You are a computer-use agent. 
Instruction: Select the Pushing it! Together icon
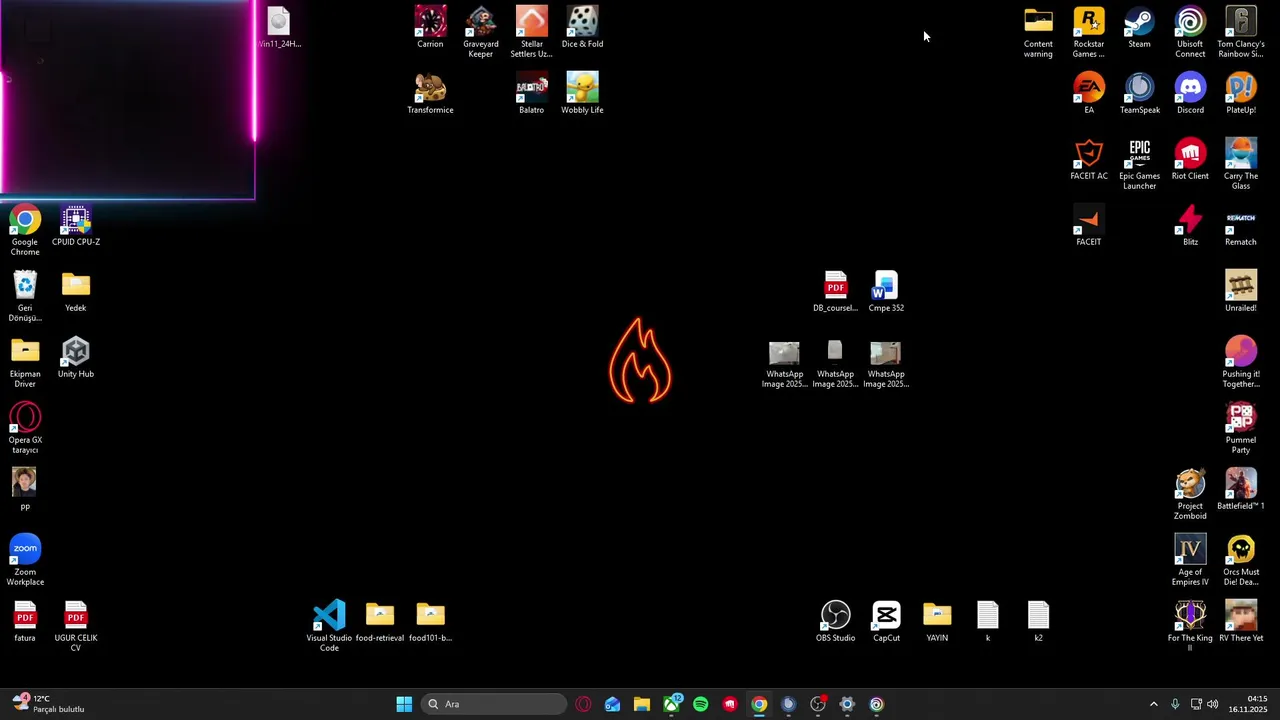coord(1241,362)
